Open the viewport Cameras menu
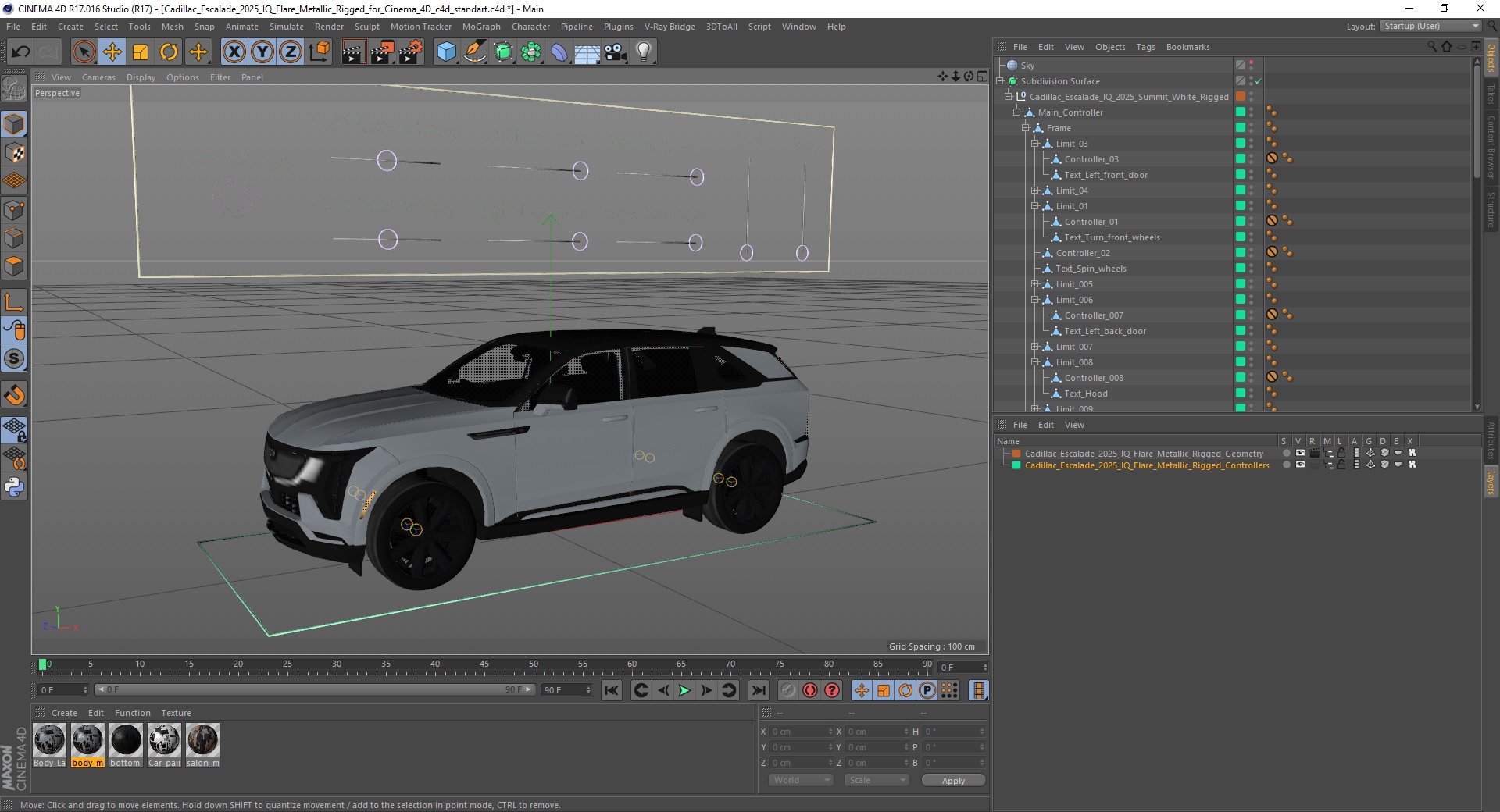 (98, 77)
